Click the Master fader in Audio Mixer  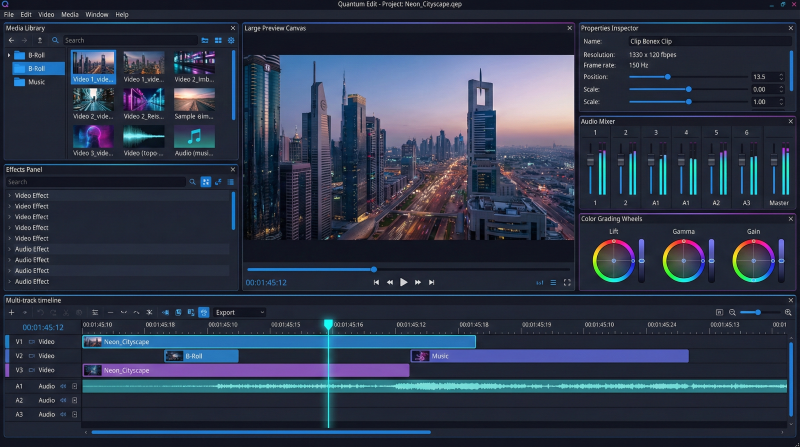774,161
